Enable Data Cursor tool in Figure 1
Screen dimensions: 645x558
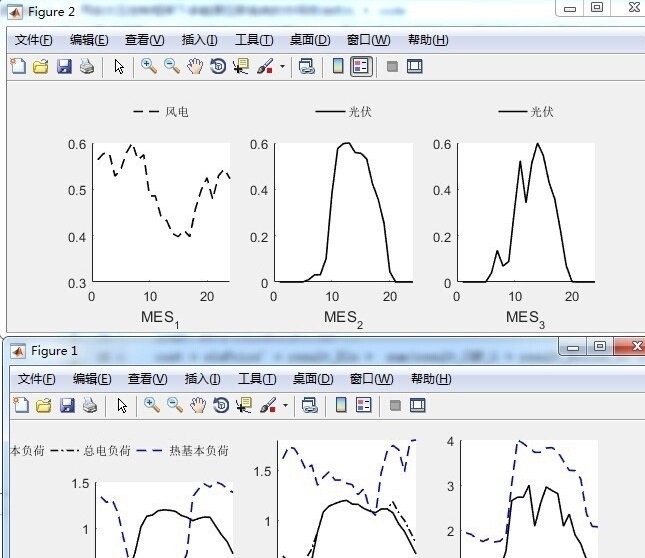(x=244, y=405)
